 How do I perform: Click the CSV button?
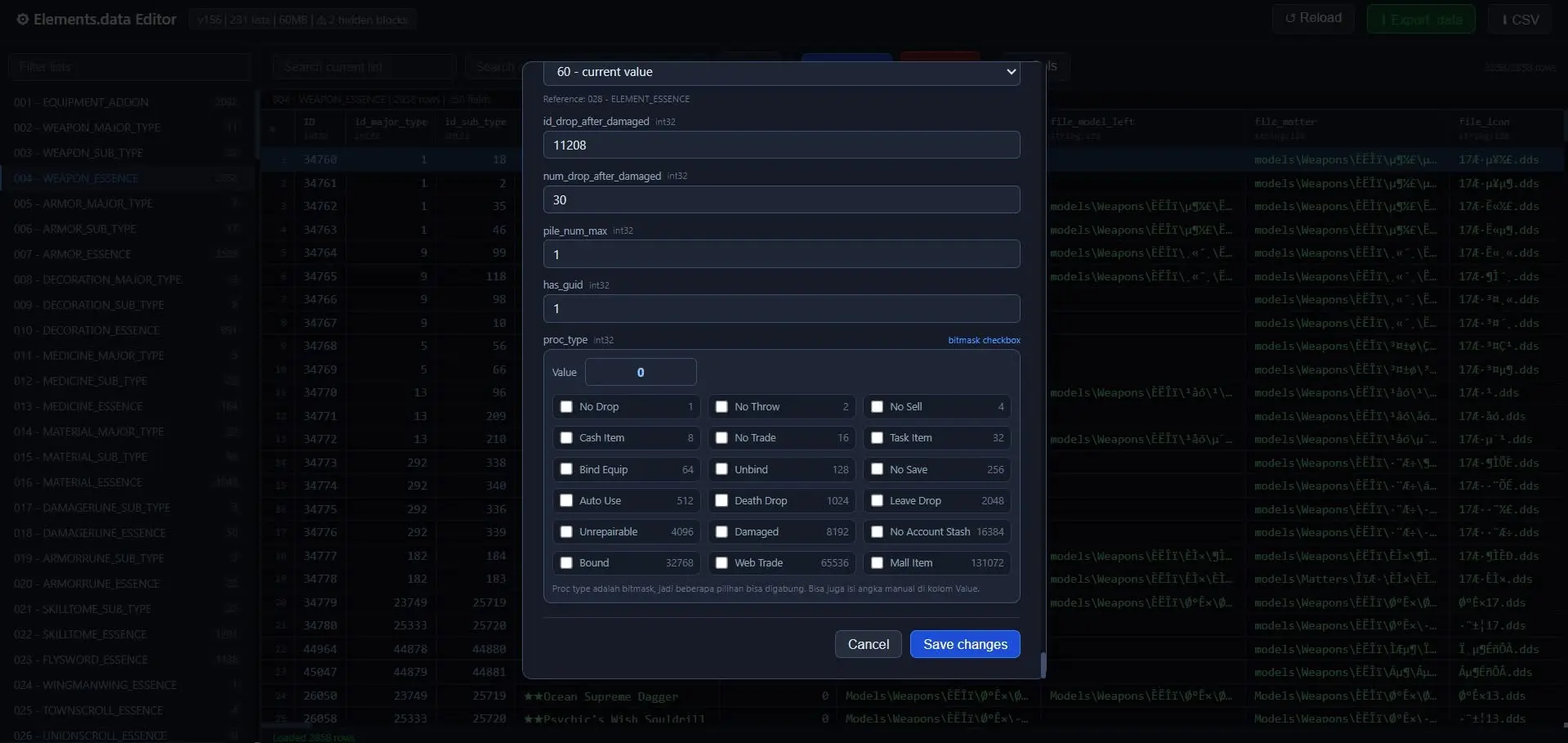(1520, 19)
